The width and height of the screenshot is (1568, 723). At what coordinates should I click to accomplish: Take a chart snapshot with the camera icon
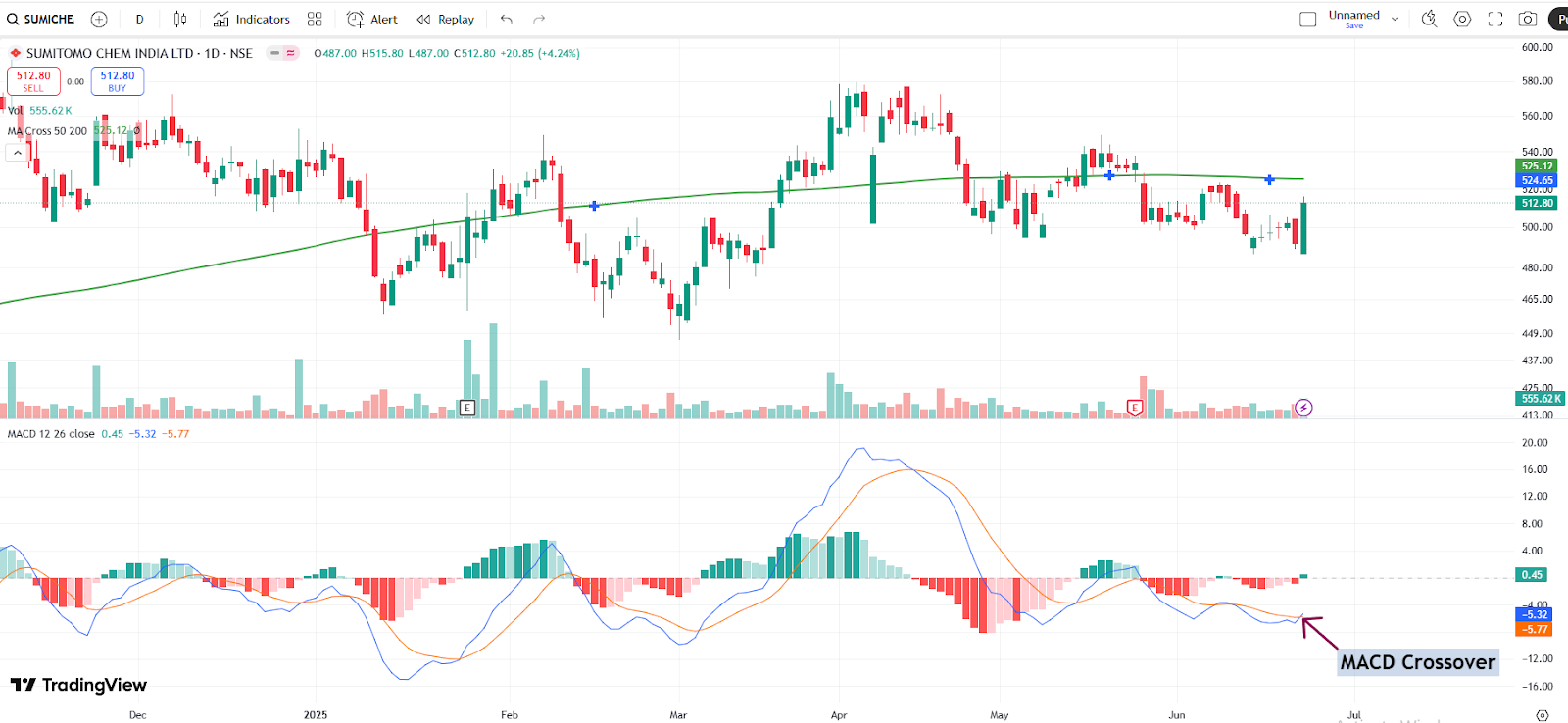coord(1528,19)
